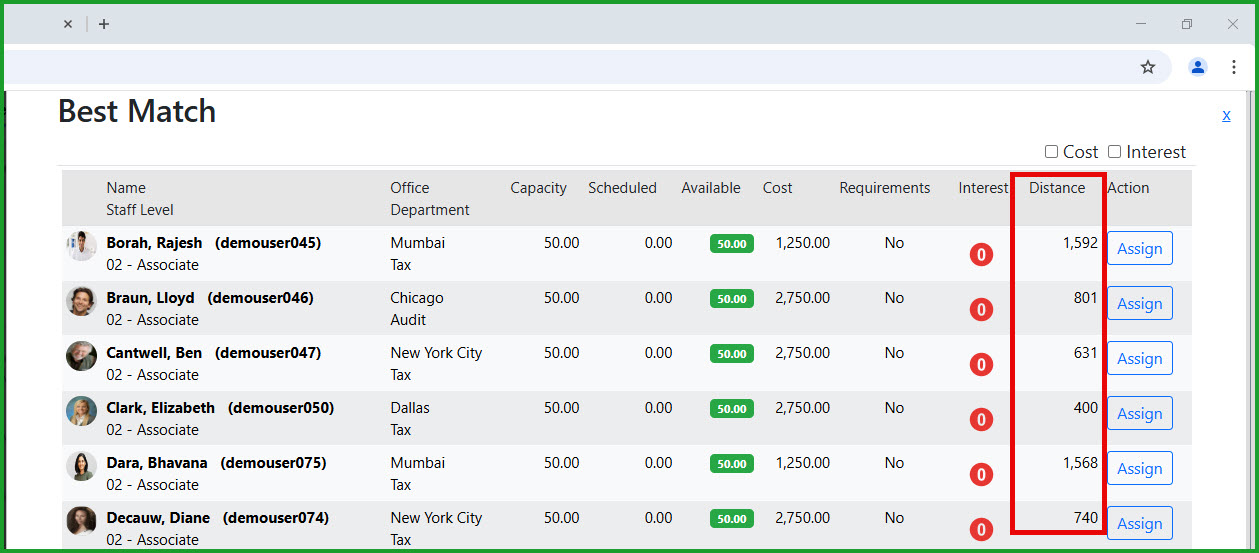Viewport: 1259px width, 553px height.
Task: Click the Best Match heading
Action: click(x=137, y=111)
